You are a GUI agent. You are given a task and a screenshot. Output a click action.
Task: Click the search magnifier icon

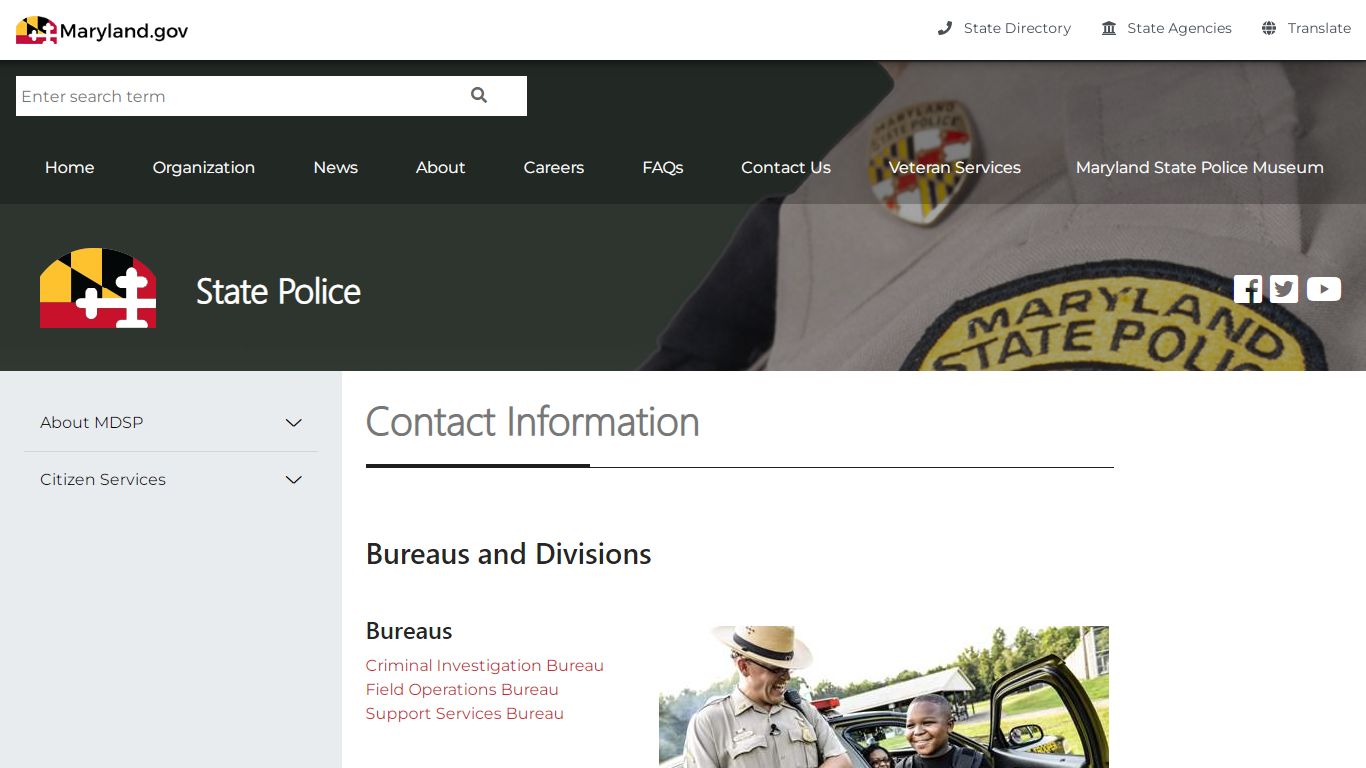(x=479, y=95)
